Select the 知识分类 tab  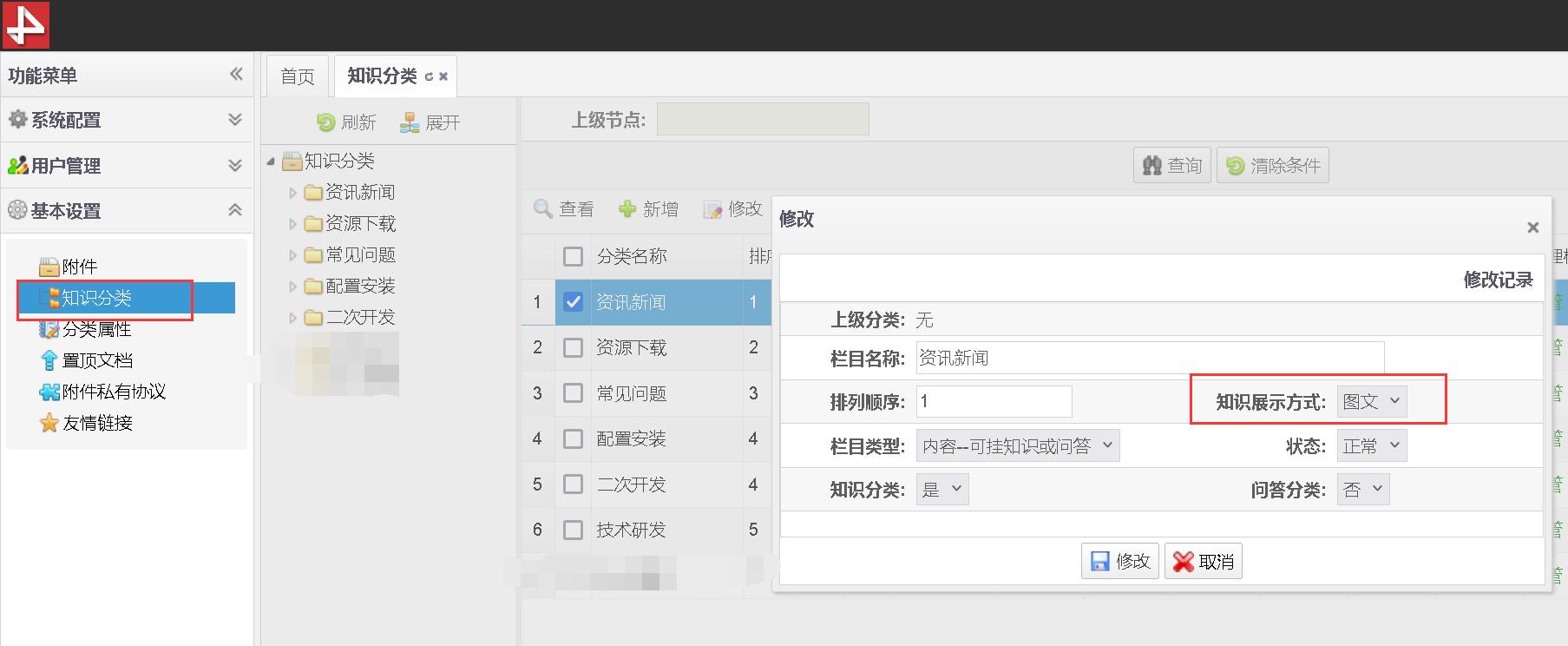click(383, 76)
